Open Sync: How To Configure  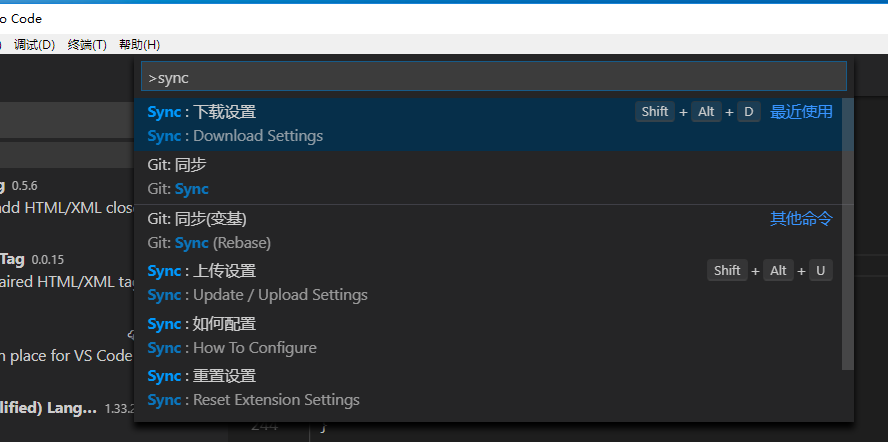[488, 335]
